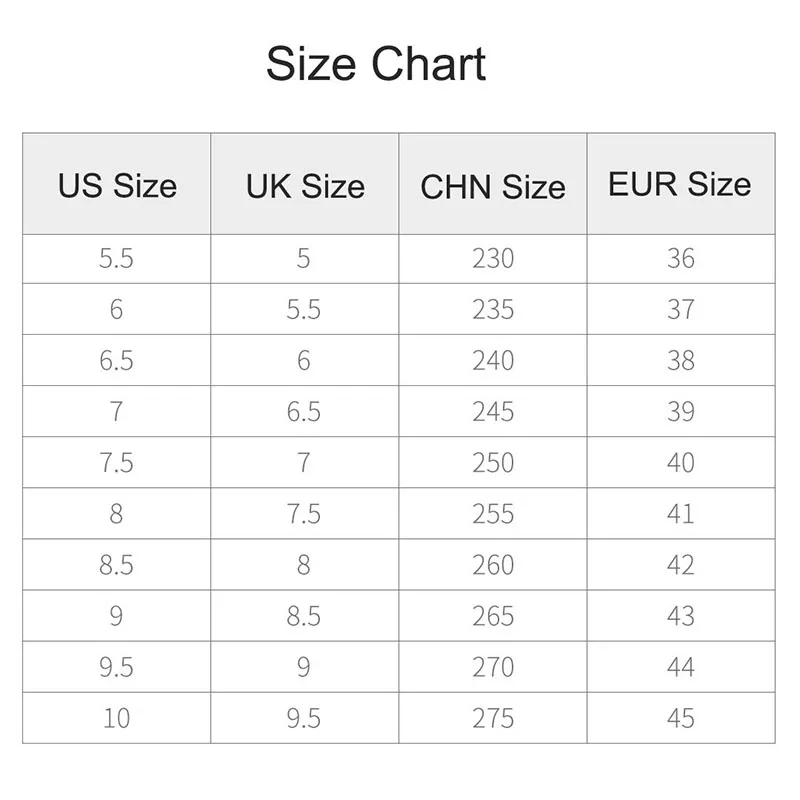Select the US Size column header
Image resolution: width=800 pixels, height=800 pixels.
click(117, 186)
